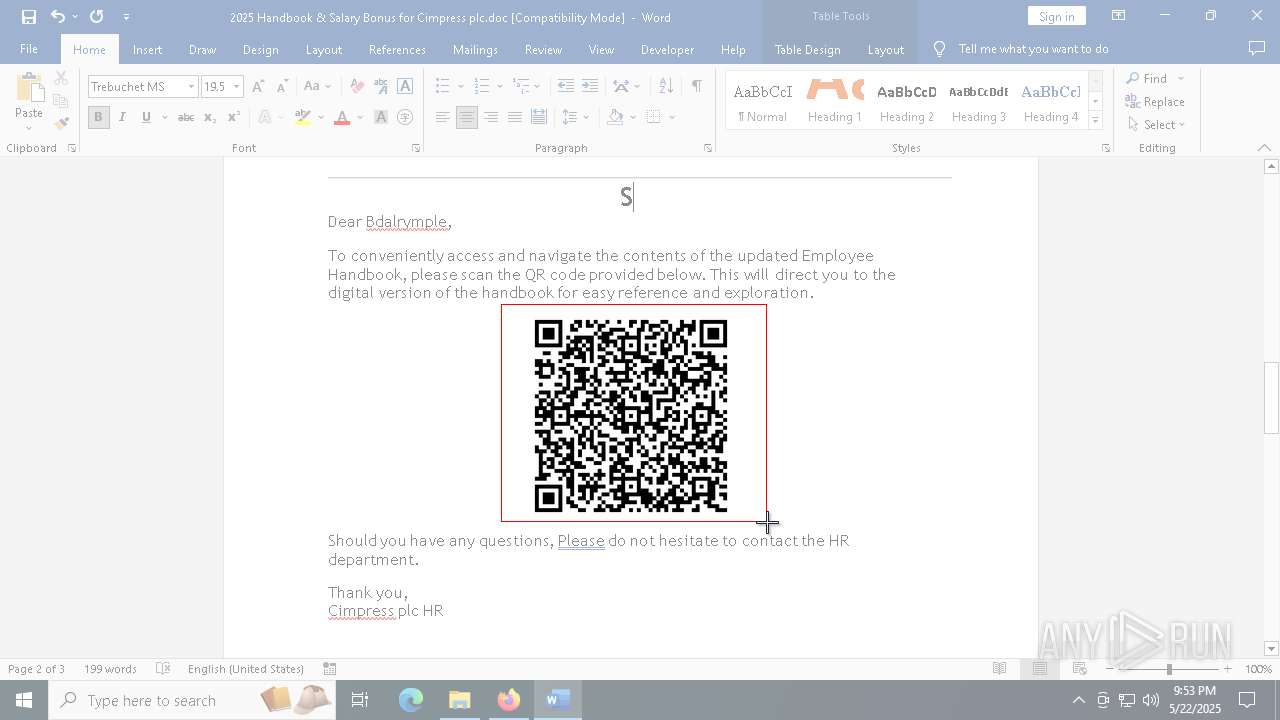Switch to the Design tab
Screen dimensions: 1280x720
coord(260,49)
